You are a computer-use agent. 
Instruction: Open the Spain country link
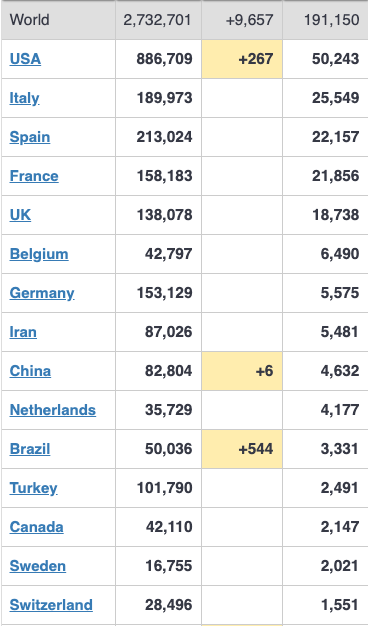(x=30, y=137)
